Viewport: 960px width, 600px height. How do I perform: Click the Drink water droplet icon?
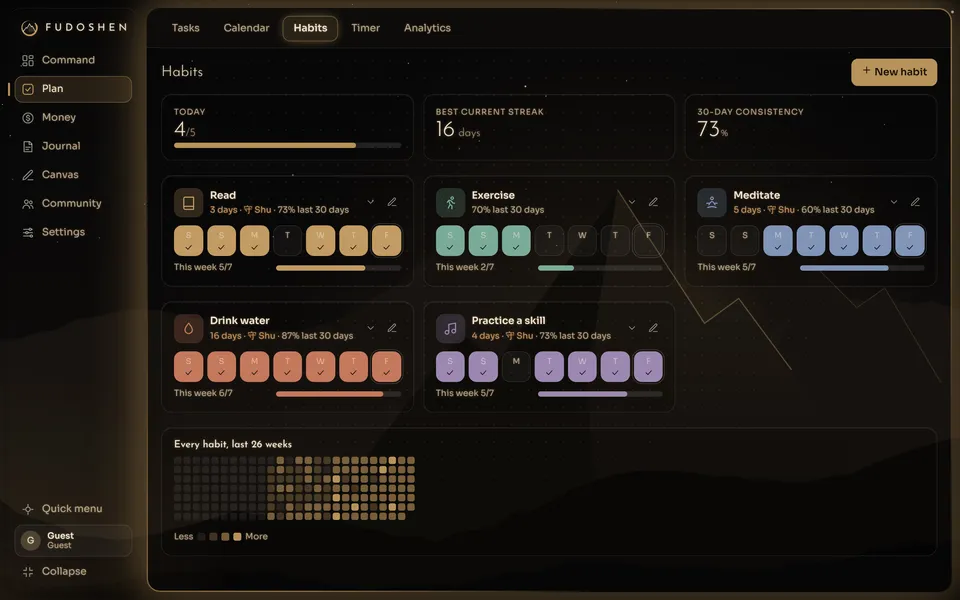(189, 329)
